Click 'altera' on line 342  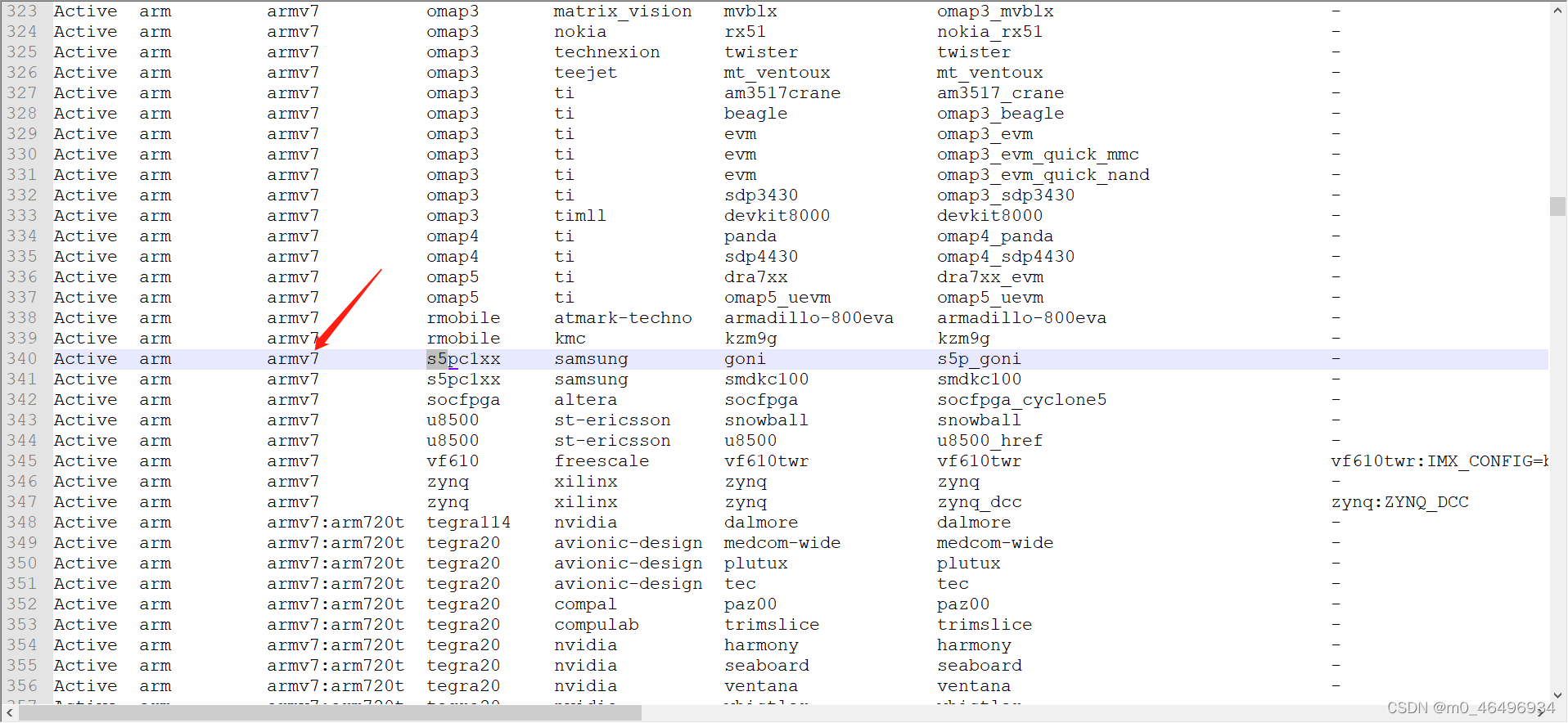(586, 400)
